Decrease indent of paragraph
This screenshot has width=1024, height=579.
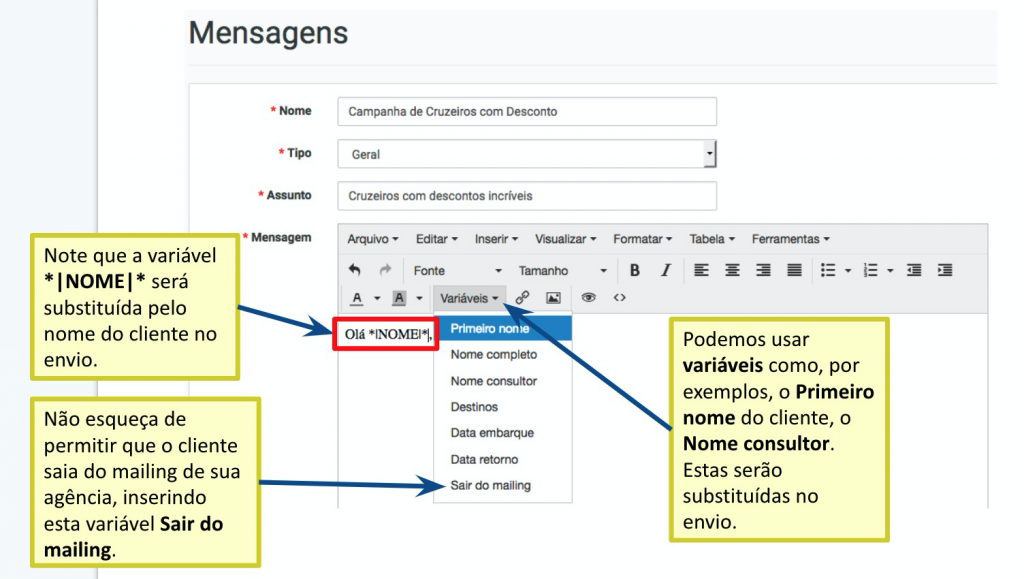coord(914,270)
